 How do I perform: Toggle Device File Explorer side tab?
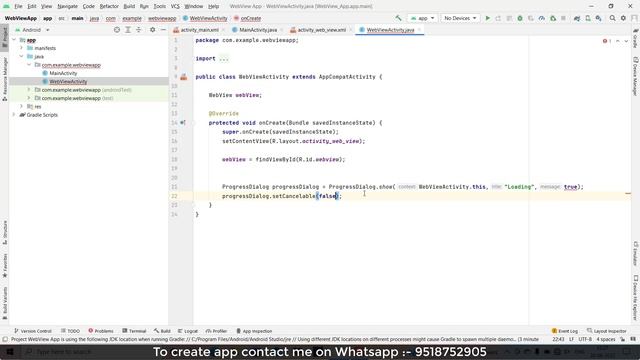[636, 297]
